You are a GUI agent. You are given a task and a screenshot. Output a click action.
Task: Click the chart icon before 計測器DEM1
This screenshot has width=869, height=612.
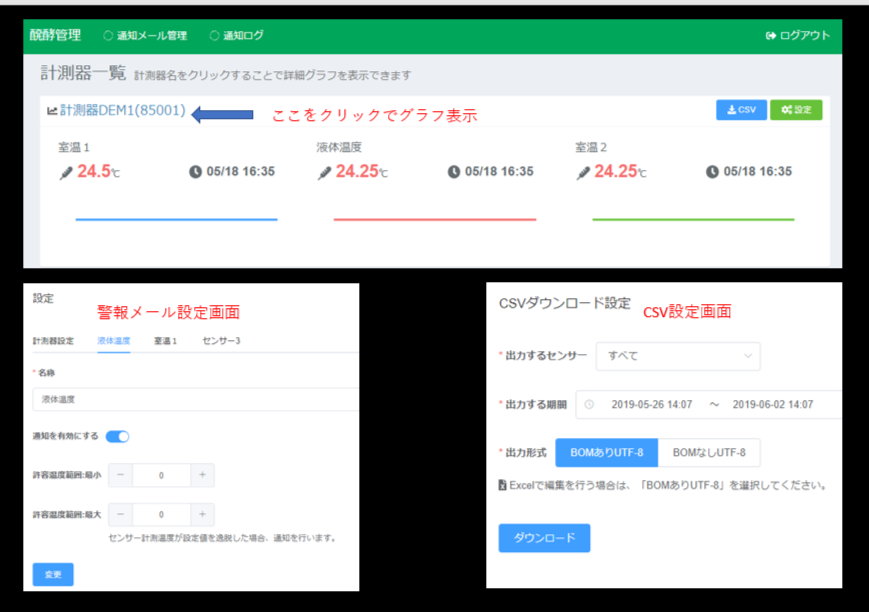coord(52,111)
